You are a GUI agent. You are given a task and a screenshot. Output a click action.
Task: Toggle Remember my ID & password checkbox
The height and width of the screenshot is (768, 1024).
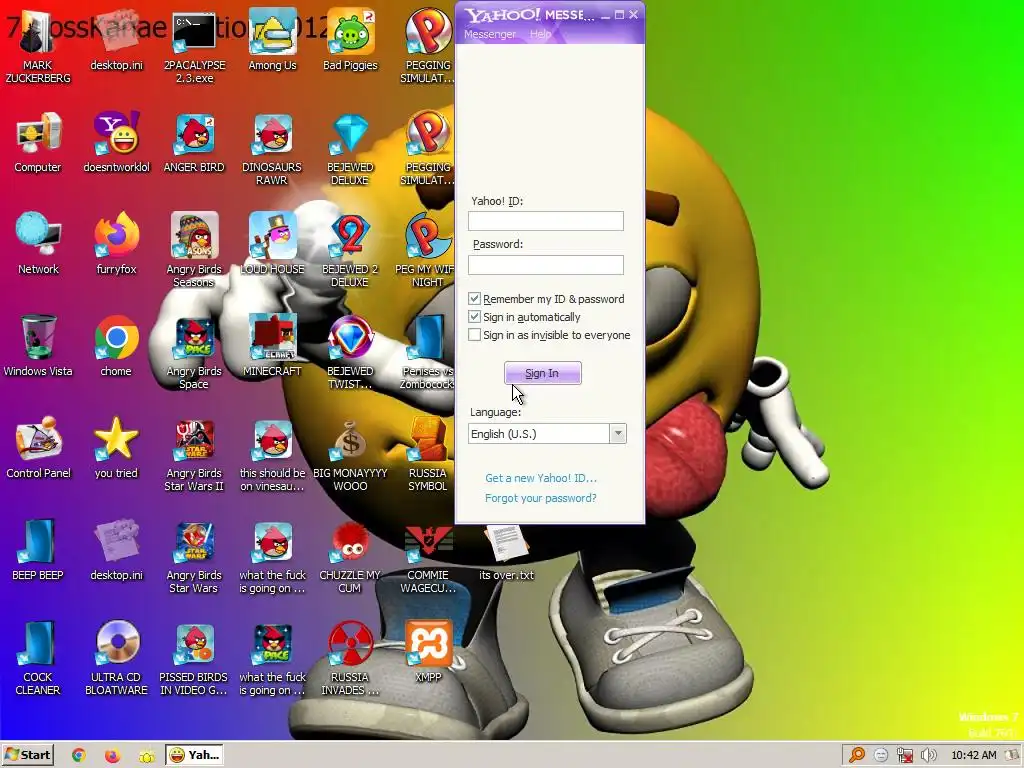click(475, 298)
